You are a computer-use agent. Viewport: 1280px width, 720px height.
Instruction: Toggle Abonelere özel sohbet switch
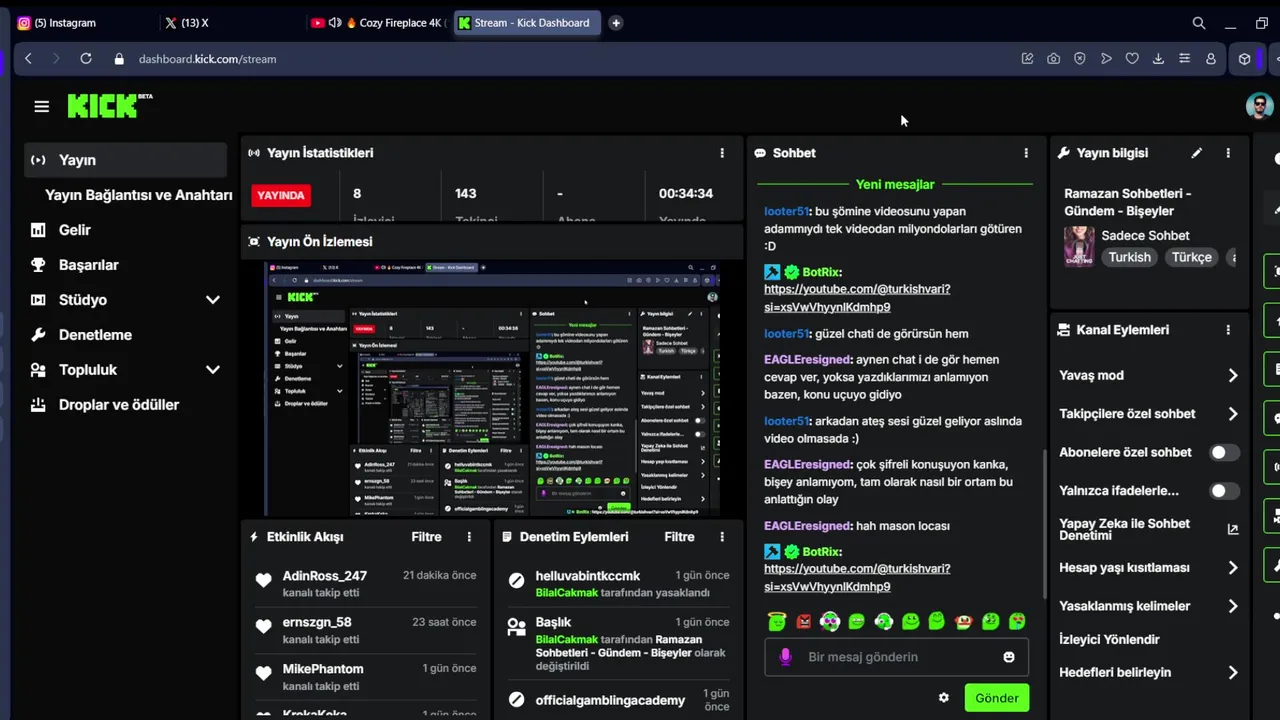(x=1224, y=453)
